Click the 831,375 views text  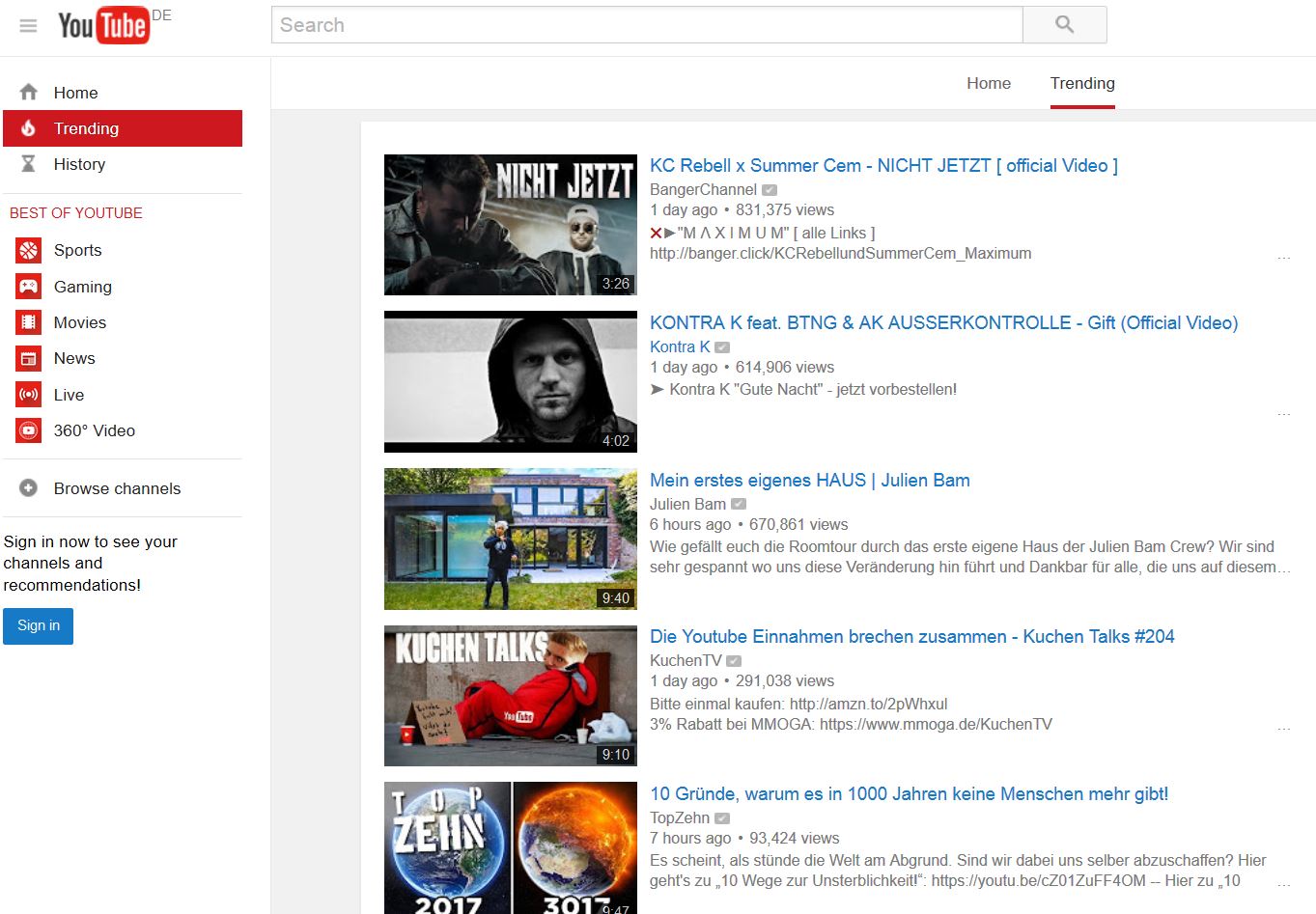click(x=785, y=210)
